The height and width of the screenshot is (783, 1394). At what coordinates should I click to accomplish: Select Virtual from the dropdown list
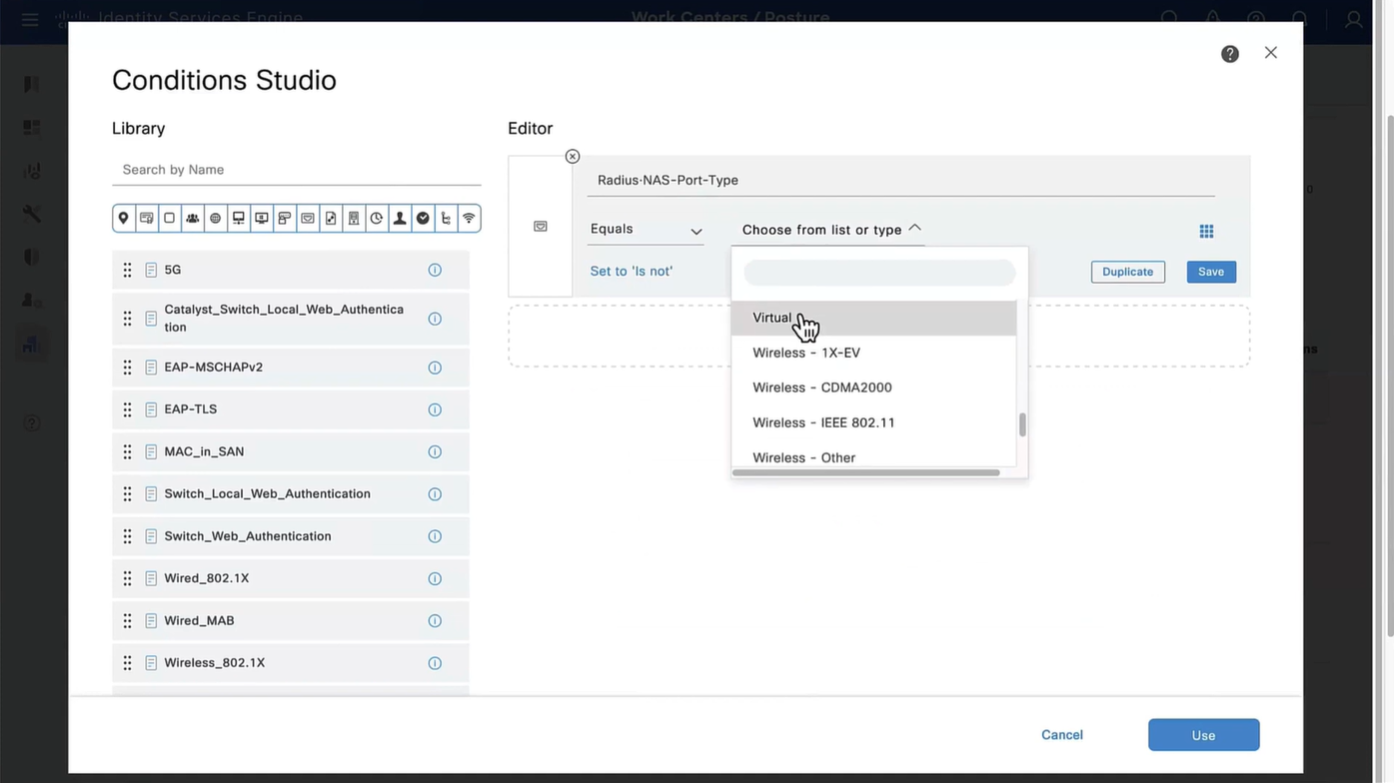(772, 318)
